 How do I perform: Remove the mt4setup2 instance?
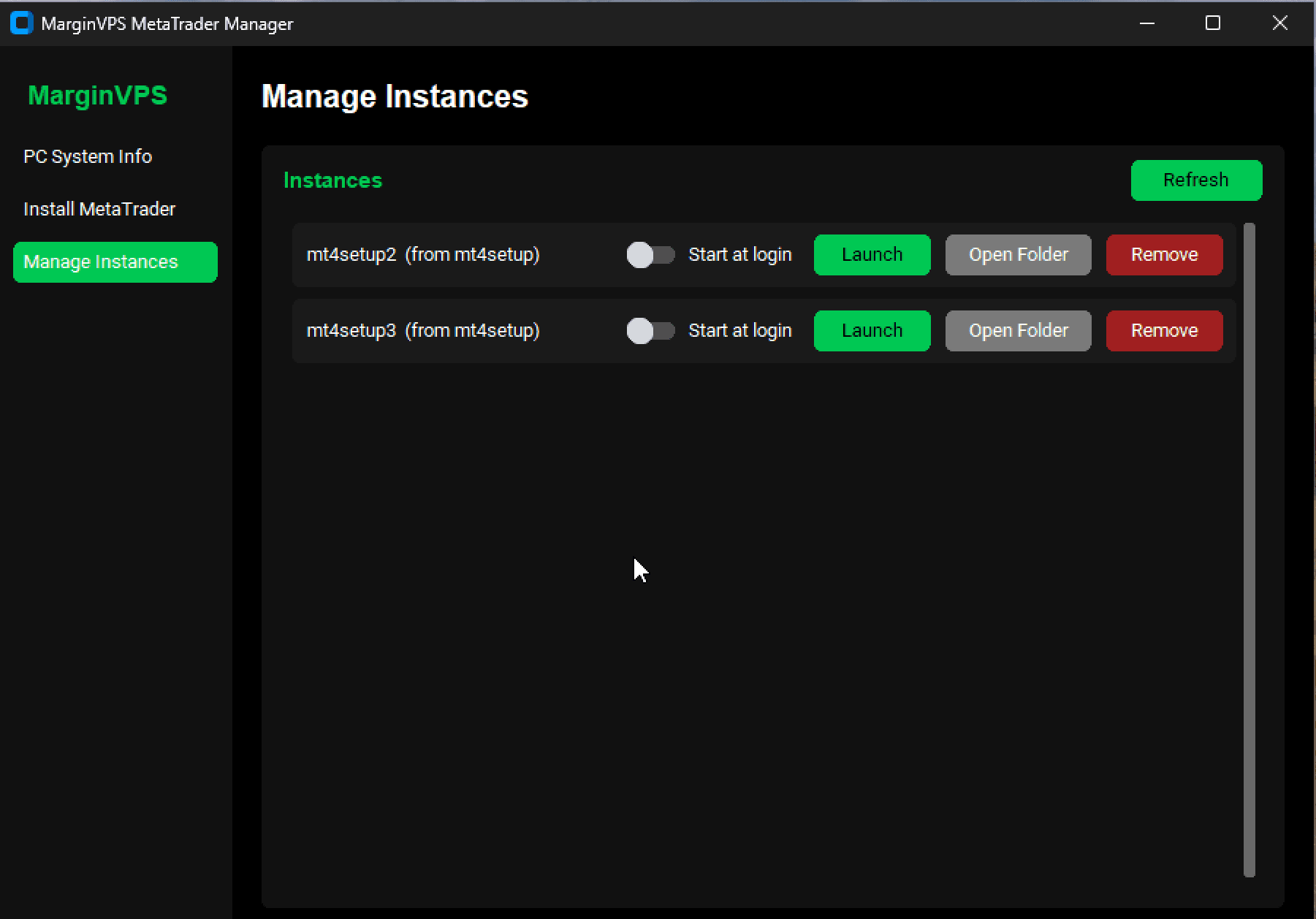[x=1164, y=255]
